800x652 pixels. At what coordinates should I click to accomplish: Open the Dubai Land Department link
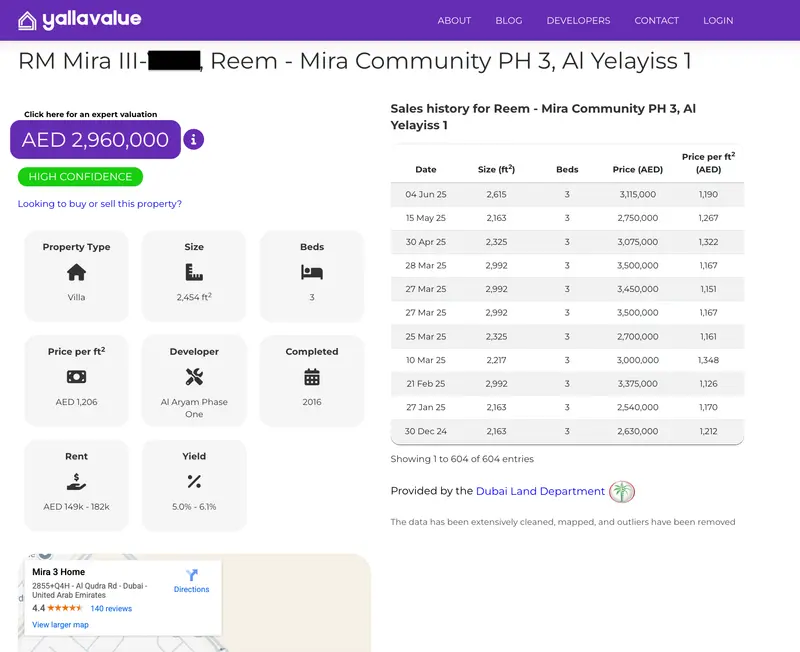[540, 491]
